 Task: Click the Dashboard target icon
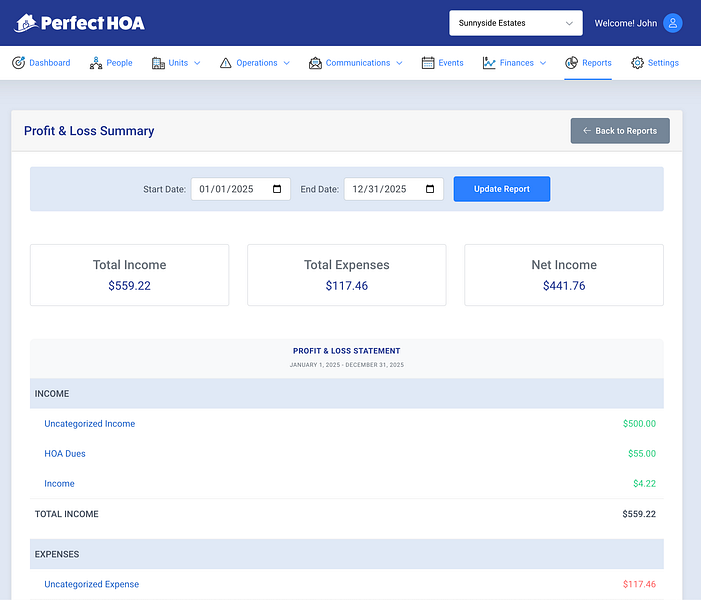pos(18,63)
